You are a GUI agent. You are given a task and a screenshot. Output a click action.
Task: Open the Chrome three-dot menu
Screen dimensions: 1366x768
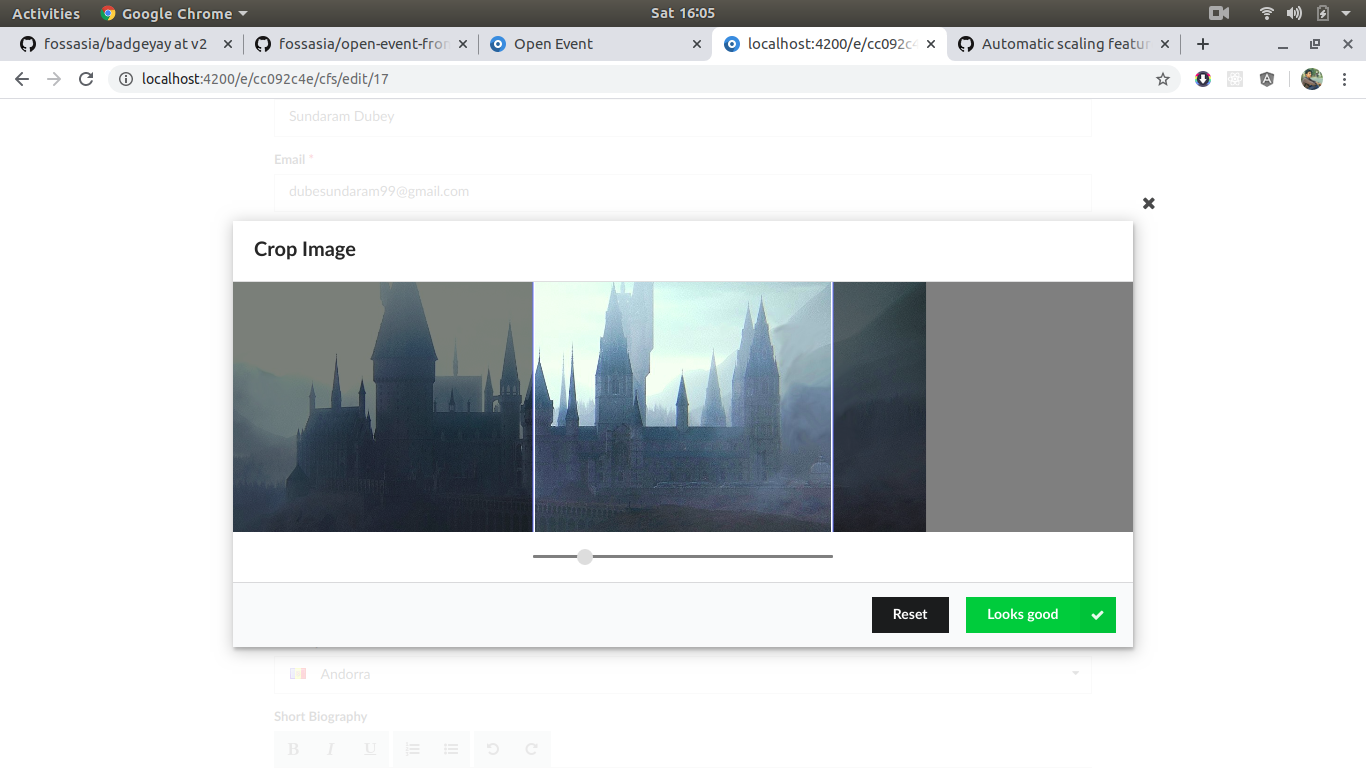coord(1345,79)
